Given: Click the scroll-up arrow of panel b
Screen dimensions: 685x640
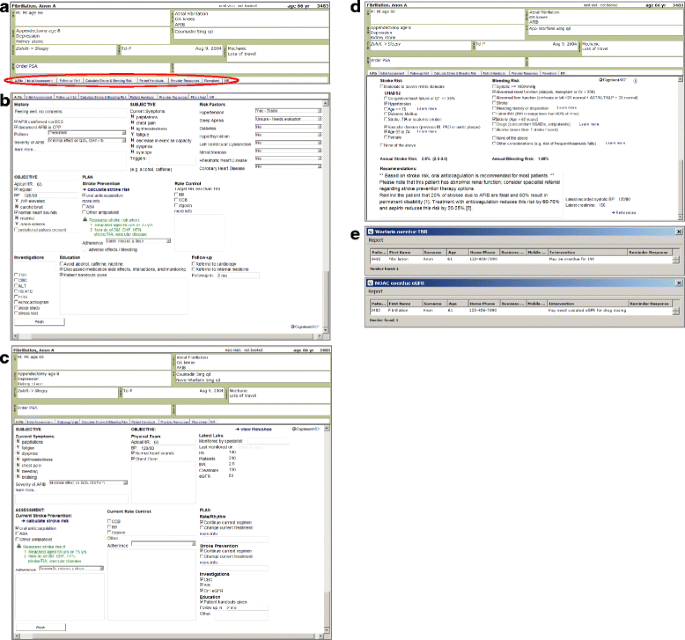Looking at the screenshot, I should pos(325,104).
